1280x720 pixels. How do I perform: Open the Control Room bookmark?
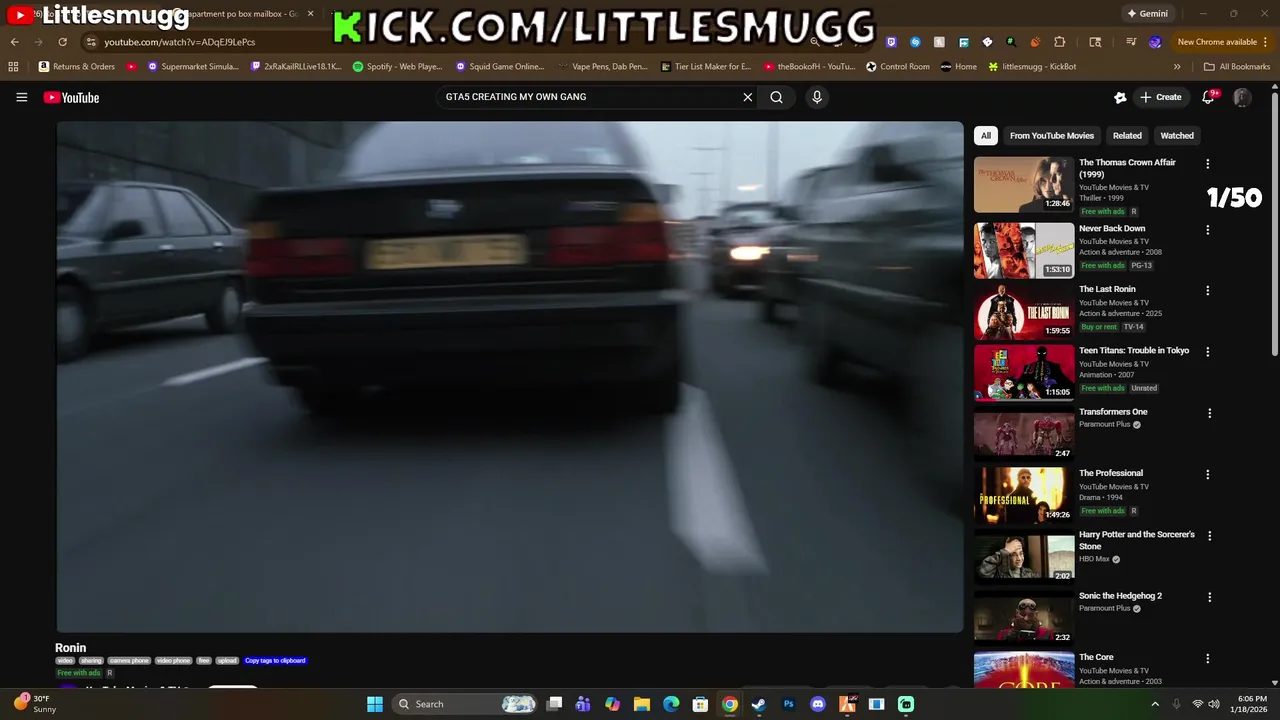pyautogui.click(x=898, y=67)
